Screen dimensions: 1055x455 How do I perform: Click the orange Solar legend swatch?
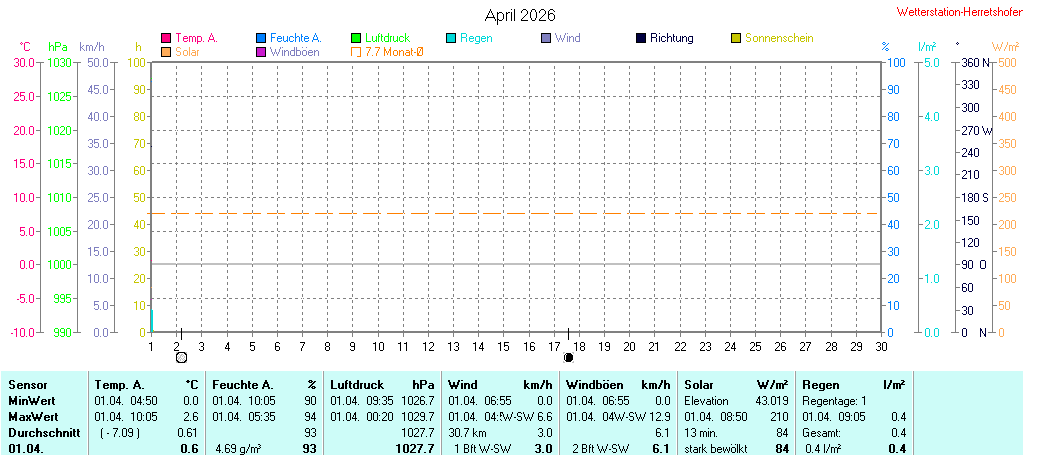point(166,51)
